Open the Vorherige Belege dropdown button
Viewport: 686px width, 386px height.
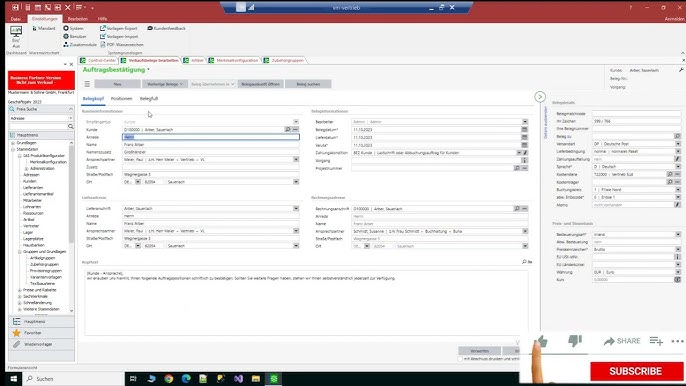pyautogui.click(x=165, y=84)
